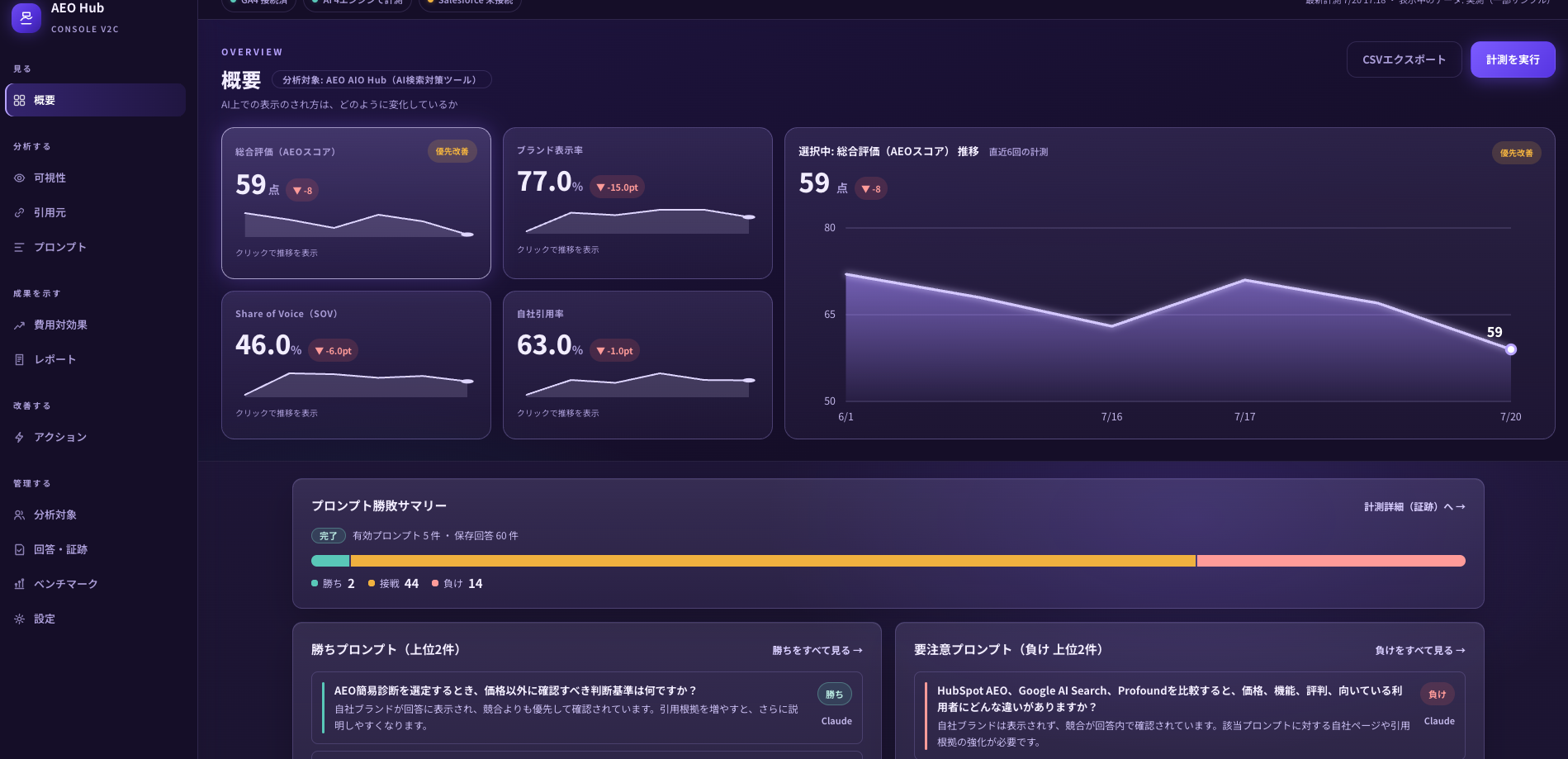
Task: Open the 概要 overview grid icon
Action: 20,100
